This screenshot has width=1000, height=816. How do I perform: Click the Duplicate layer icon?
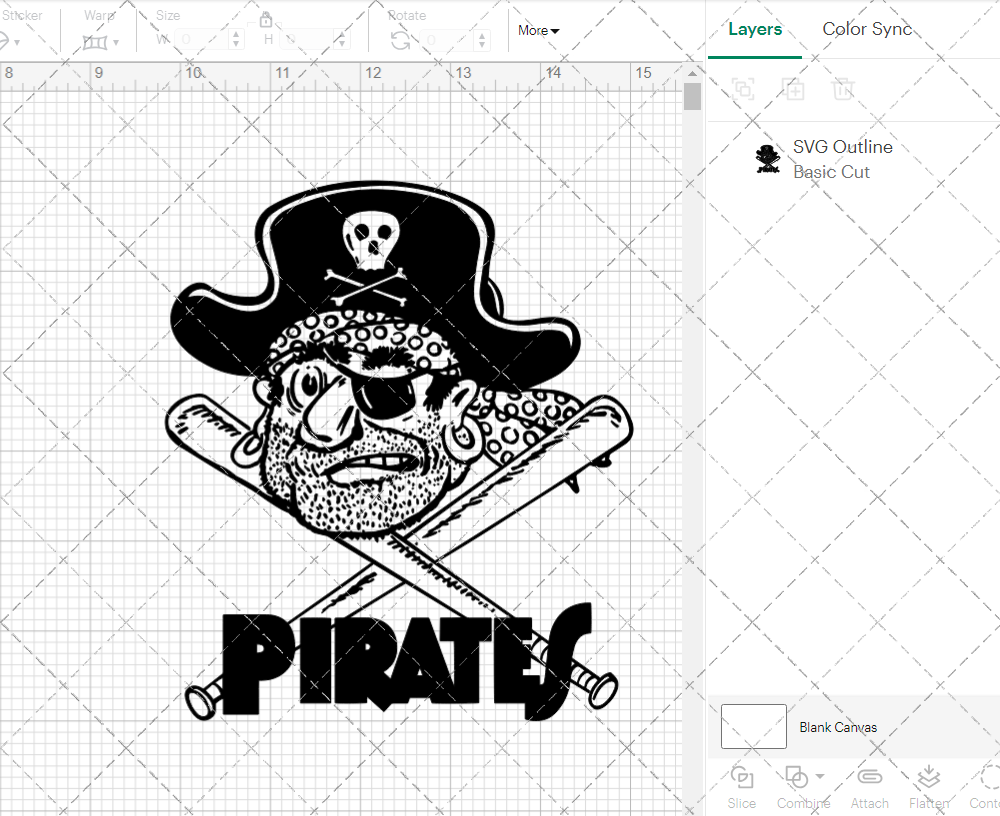tap(794, 89)
